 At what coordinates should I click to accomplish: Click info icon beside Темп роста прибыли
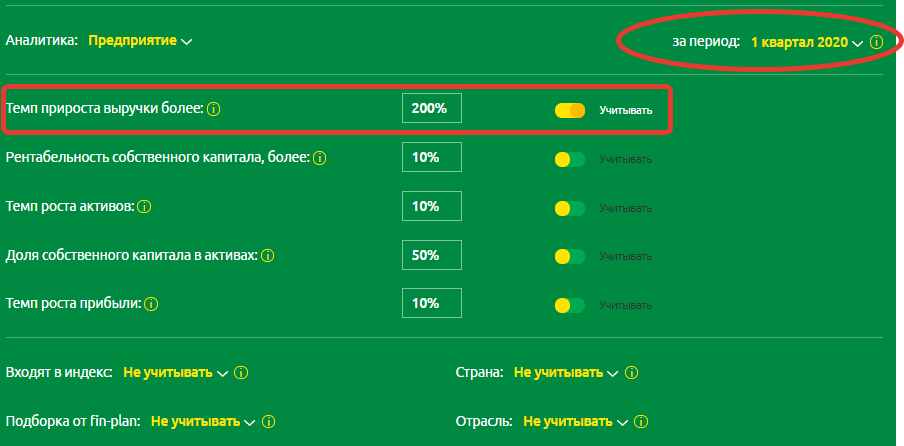pos(151,303)
